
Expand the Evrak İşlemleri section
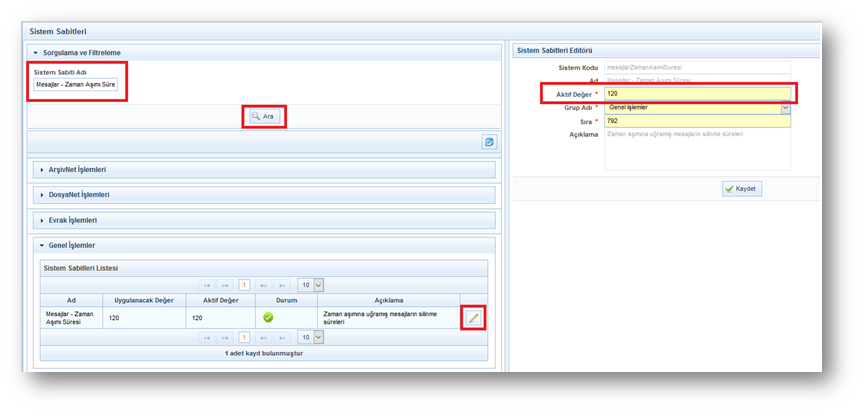point(72,220)
